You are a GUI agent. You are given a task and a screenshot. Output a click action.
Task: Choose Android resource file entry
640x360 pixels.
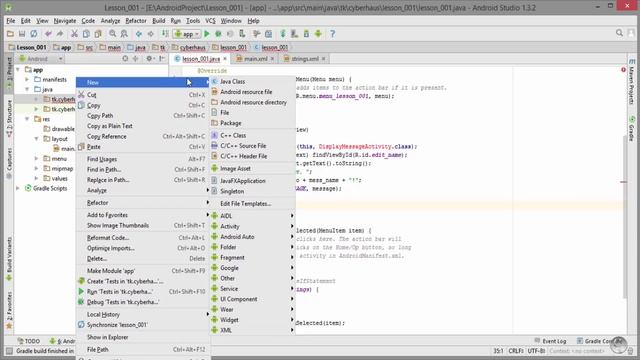click(253, 92)
